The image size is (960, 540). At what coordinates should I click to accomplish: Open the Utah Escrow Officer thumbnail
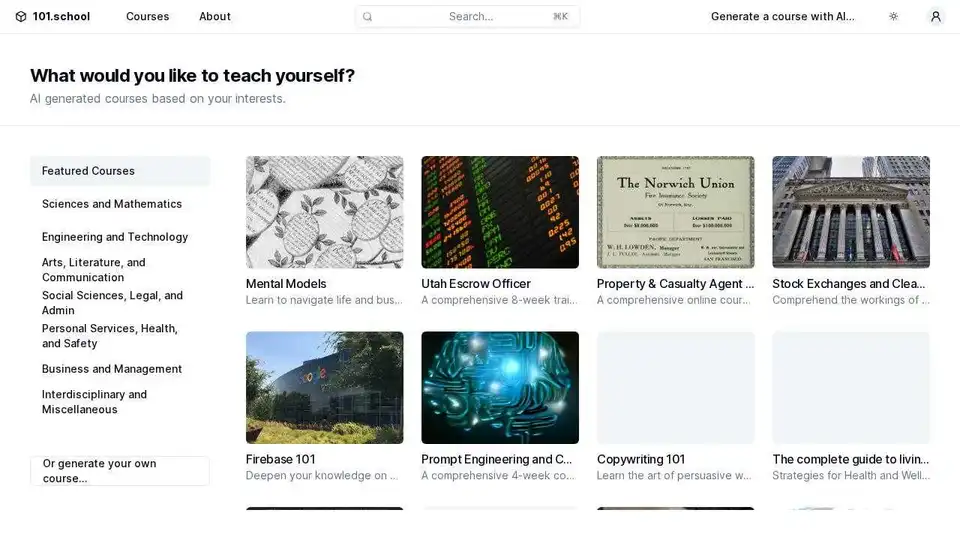pos(500,212)
